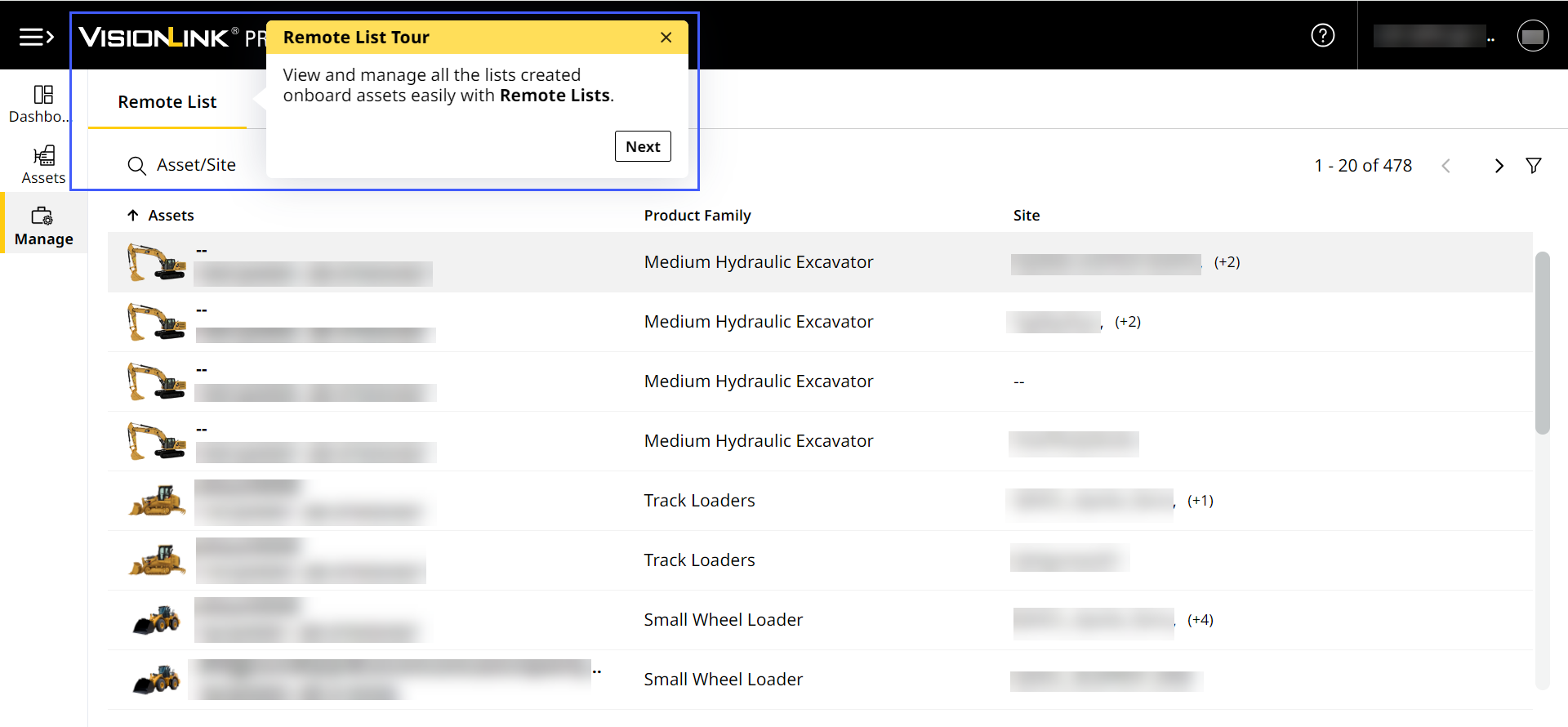Click the Site column header

(x=1026, y=216)
